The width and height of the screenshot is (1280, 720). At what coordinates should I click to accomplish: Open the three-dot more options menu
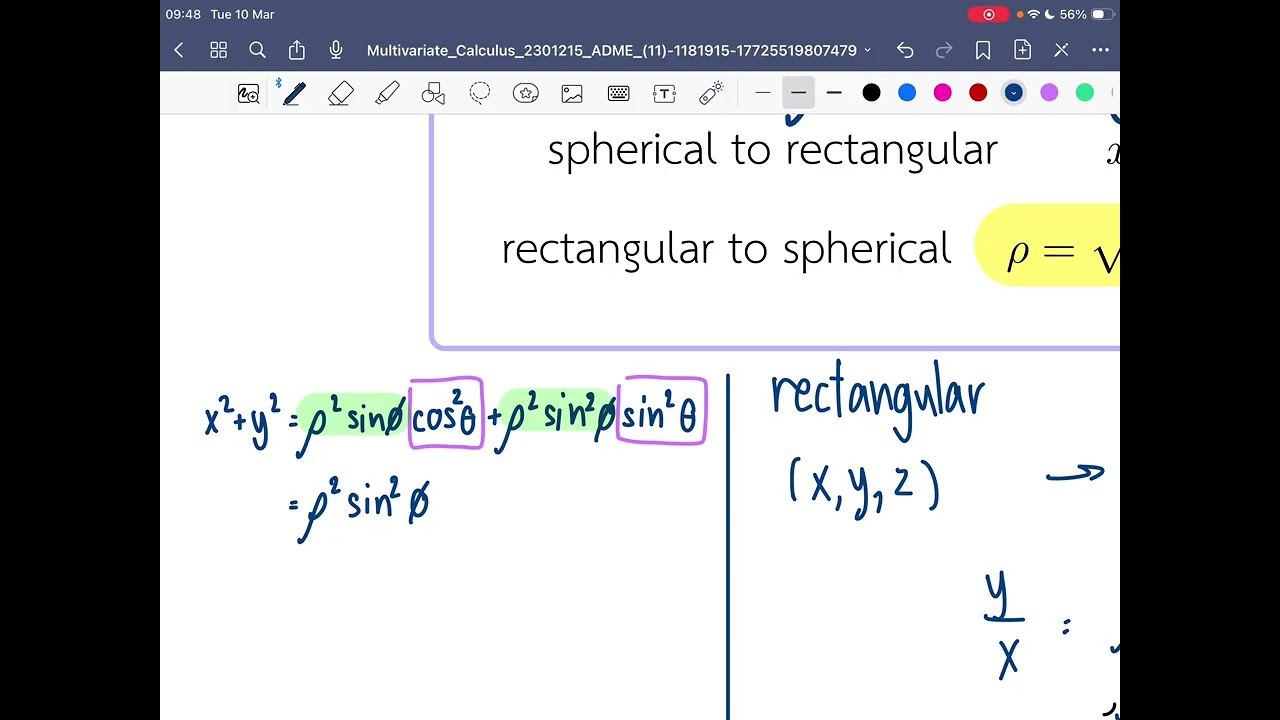[1100, 50]
